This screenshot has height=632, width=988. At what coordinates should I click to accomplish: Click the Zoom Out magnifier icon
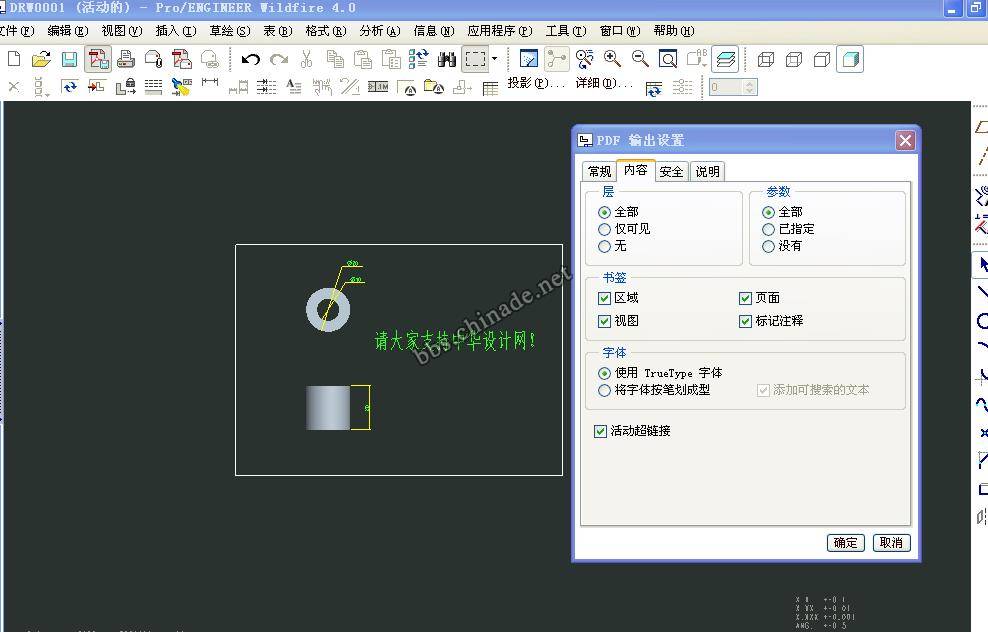[640, 60]
